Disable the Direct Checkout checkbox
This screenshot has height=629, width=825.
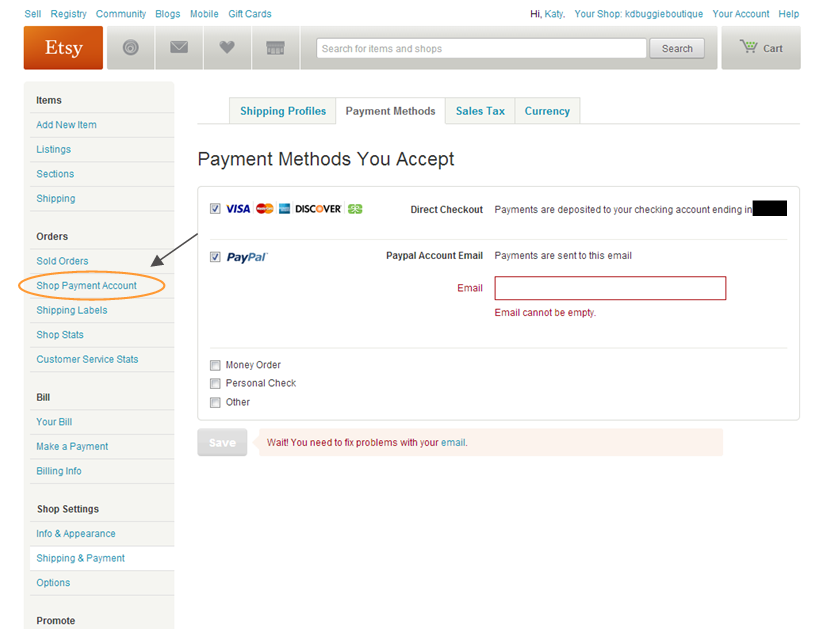(x=214, y=209)
